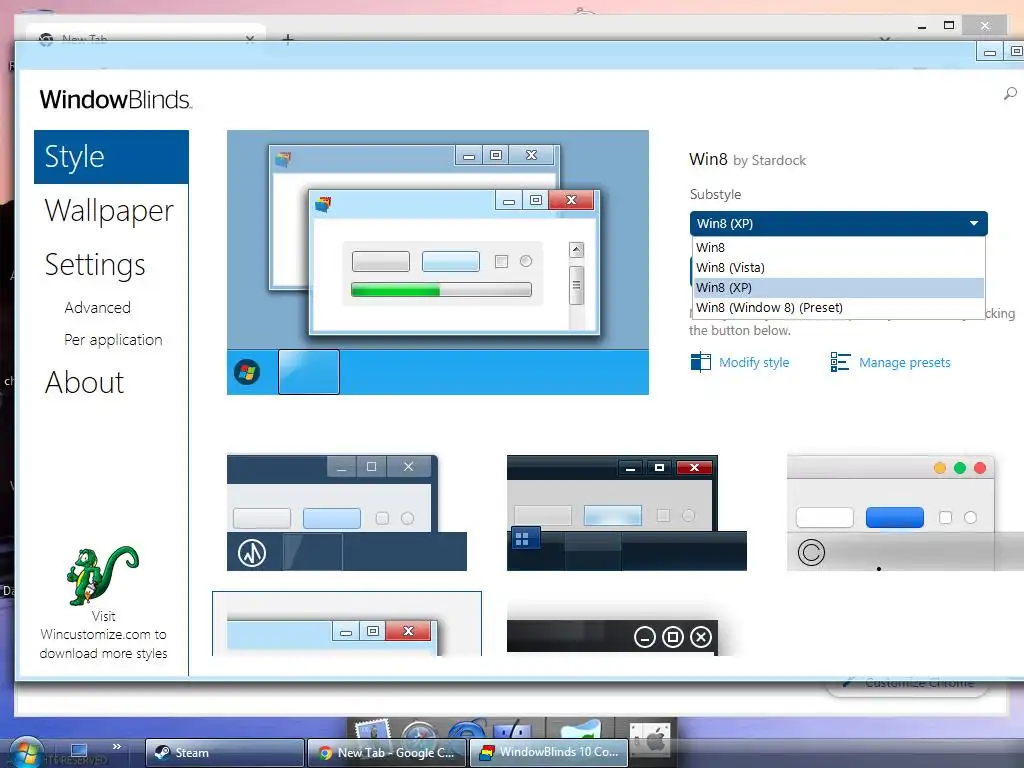
Task: Open the Manage presets link
Action: pos(904,362)
